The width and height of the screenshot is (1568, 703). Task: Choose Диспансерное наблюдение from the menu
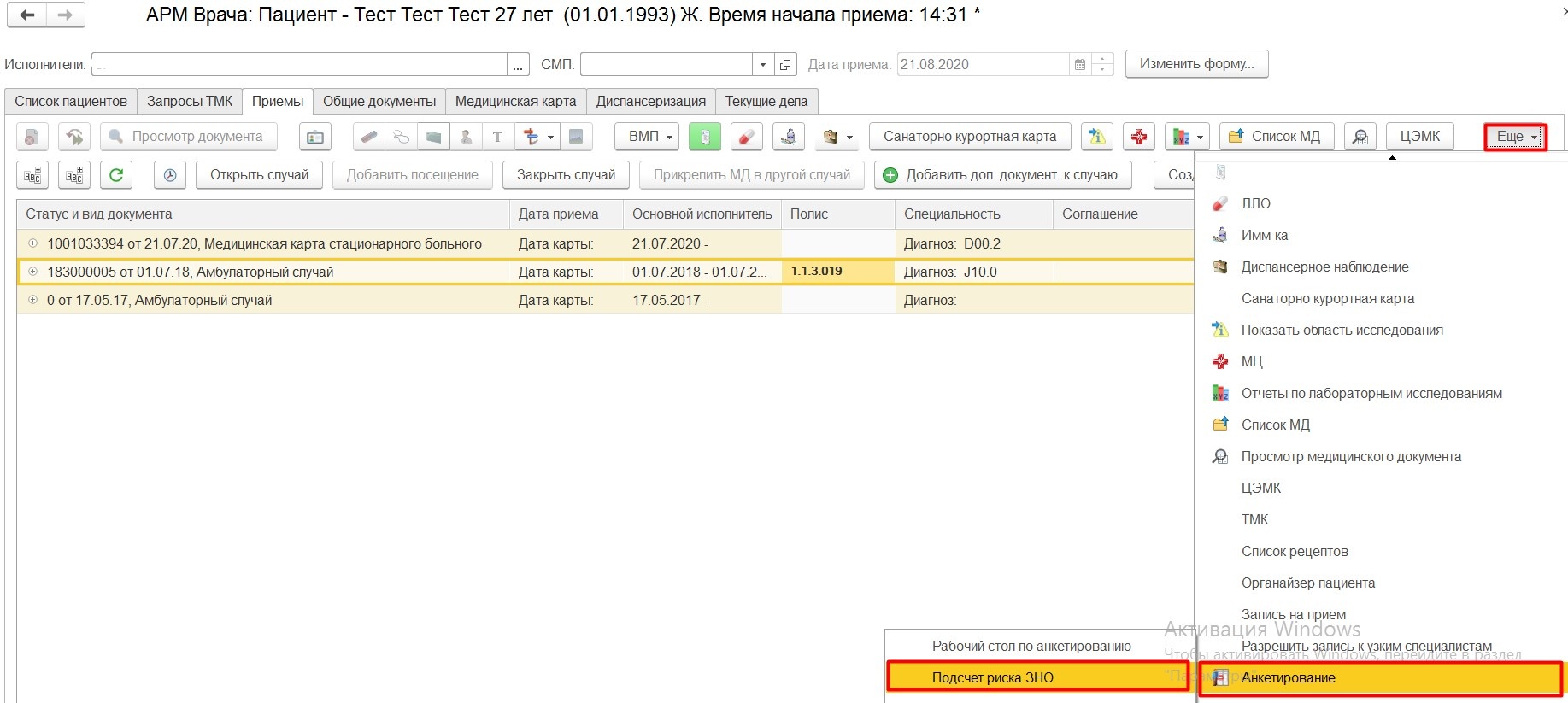[1324, 267]
